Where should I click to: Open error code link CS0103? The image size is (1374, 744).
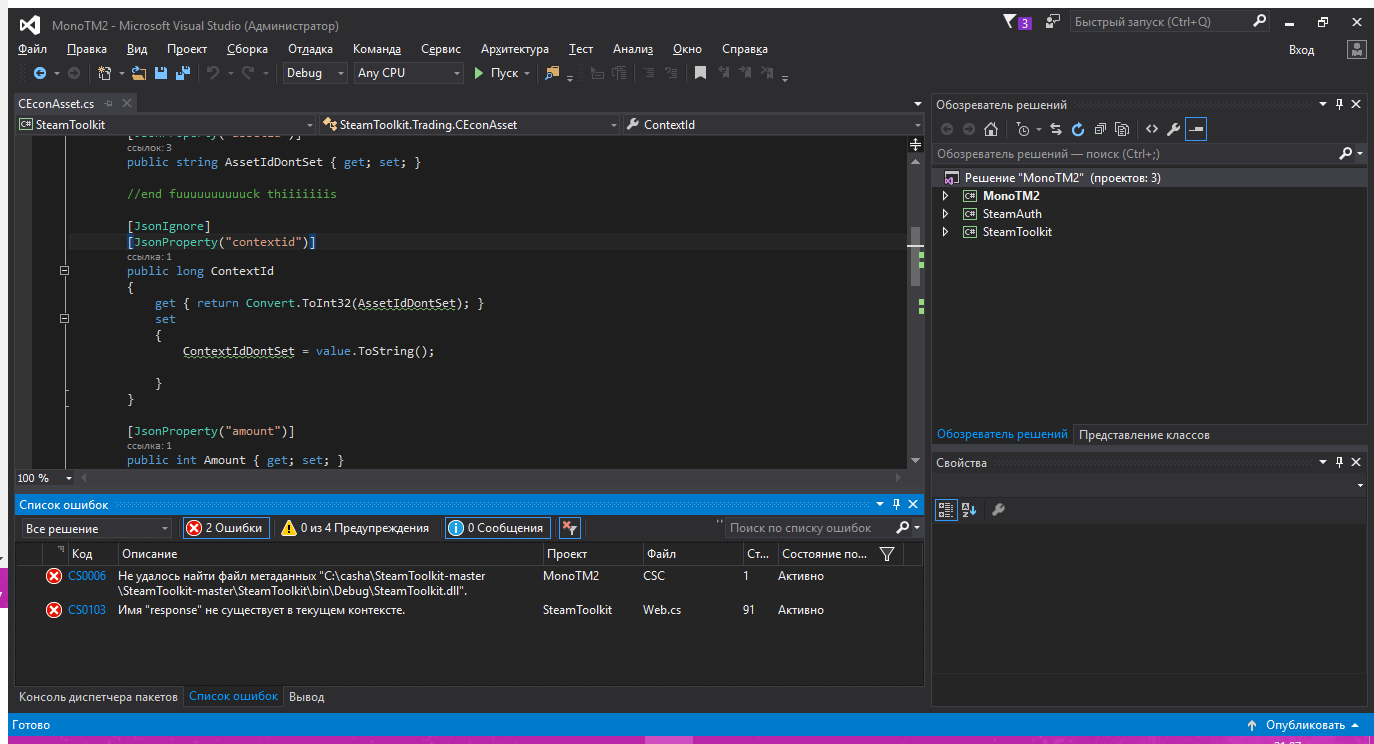coord(87,610)
